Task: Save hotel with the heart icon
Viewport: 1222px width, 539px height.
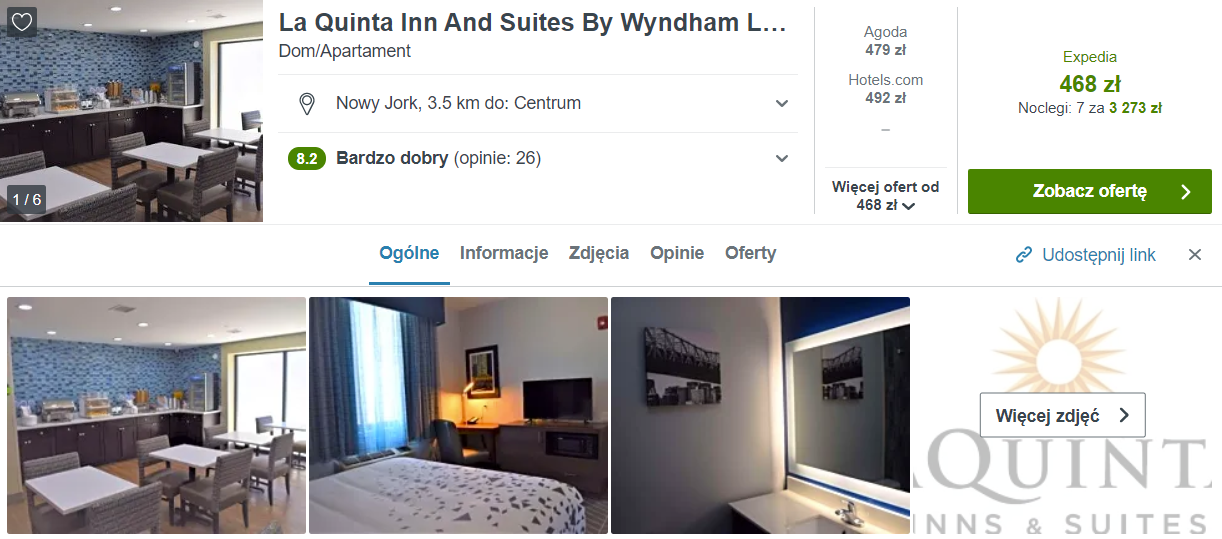Action: click(22, 22)
